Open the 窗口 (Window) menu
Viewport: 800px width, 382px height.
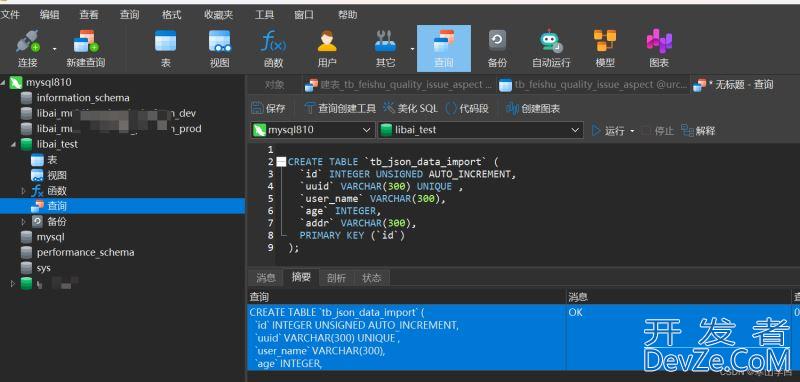point(304,15)
